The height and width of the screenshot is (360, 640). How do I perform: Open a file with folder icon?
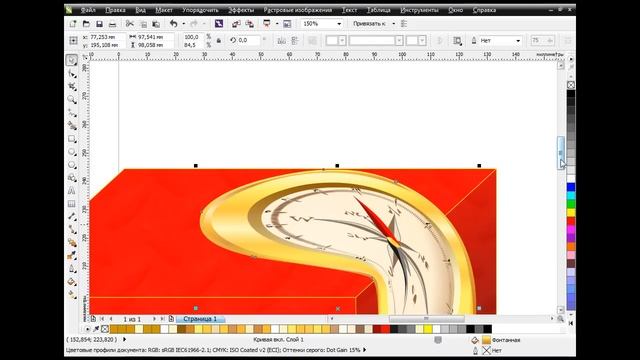(x=86, y=24)
